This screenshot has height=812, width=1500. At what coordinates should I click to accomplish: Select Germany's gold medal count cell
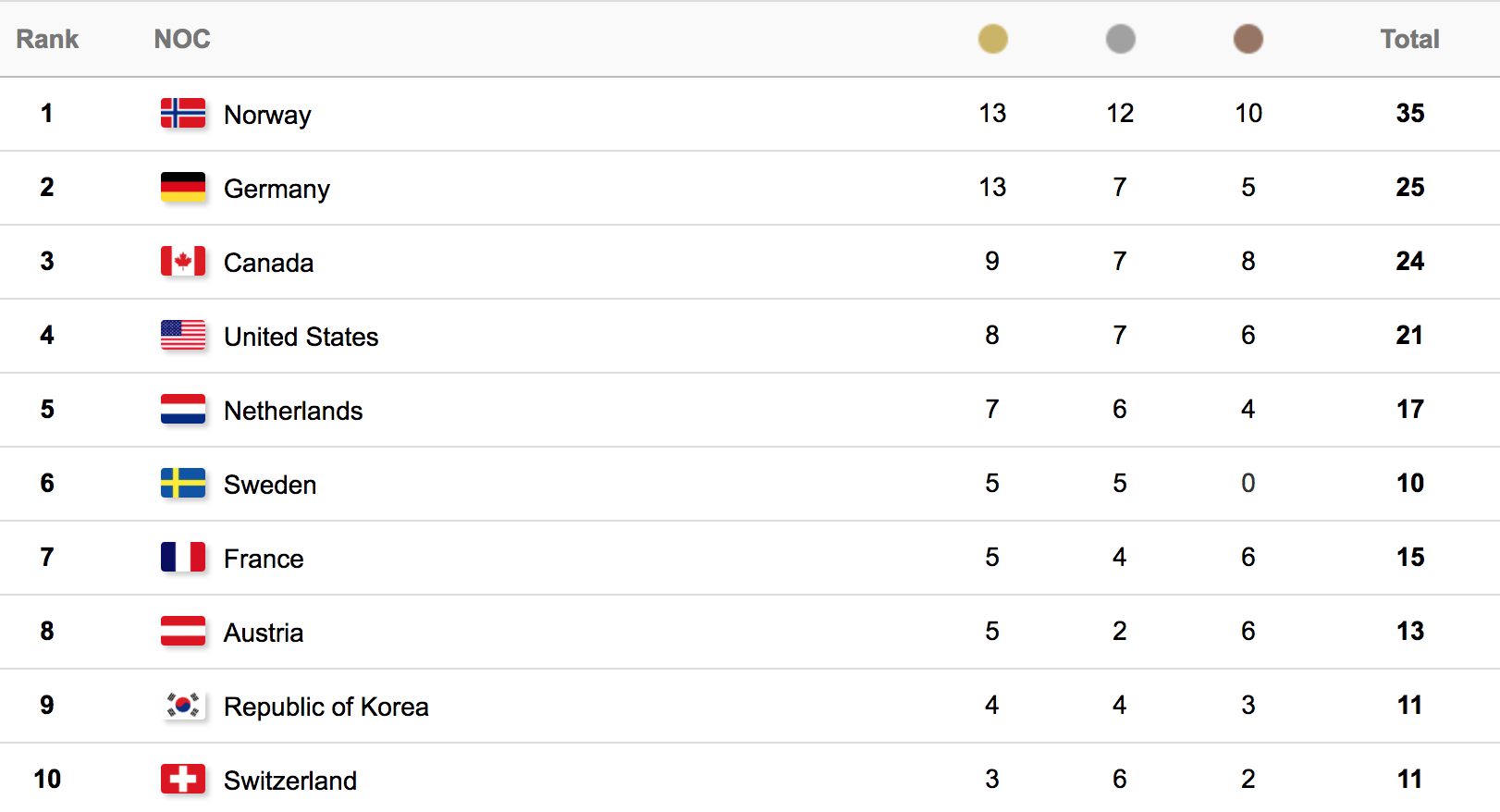(x=992, y=187)
